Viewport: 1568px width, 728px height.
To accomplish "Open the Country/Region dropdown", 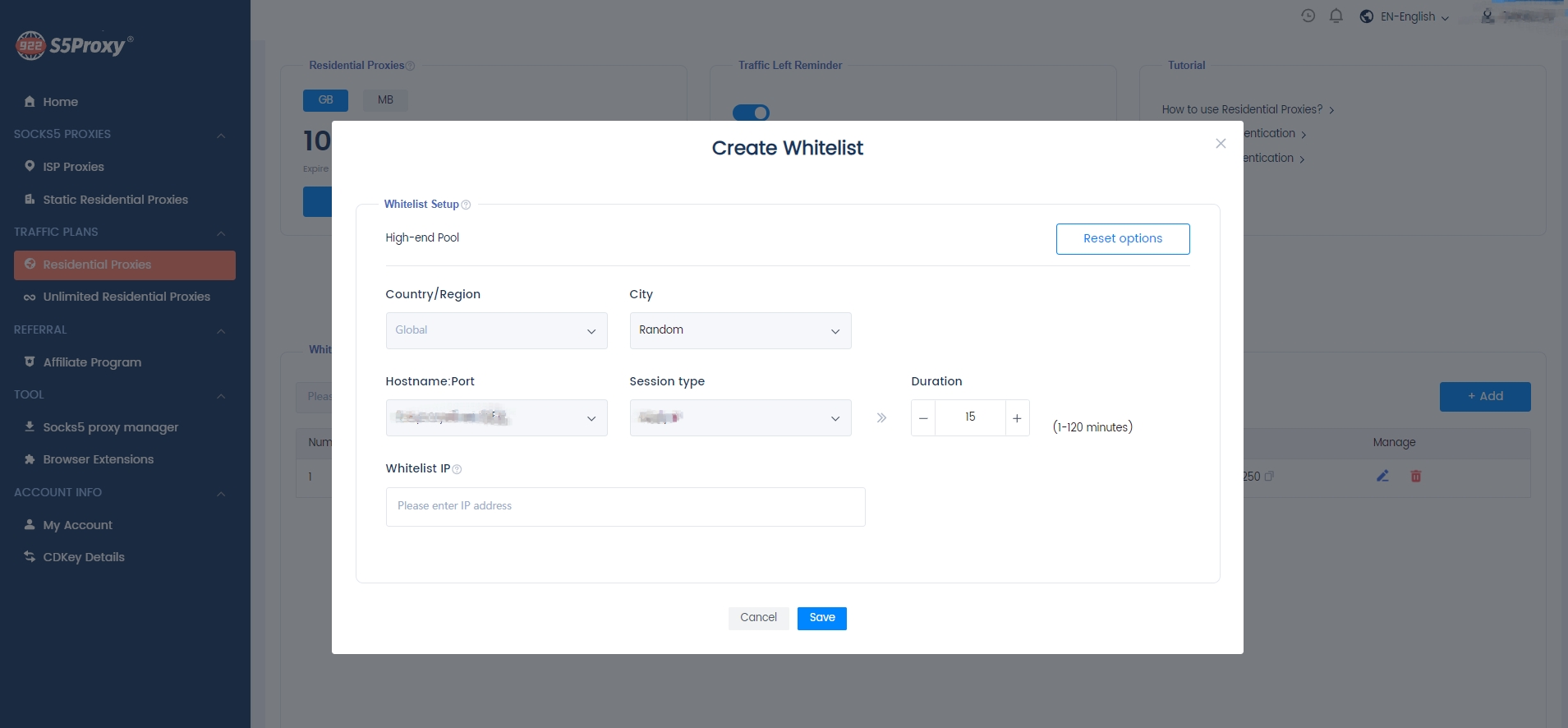I will tap(496, 330).
